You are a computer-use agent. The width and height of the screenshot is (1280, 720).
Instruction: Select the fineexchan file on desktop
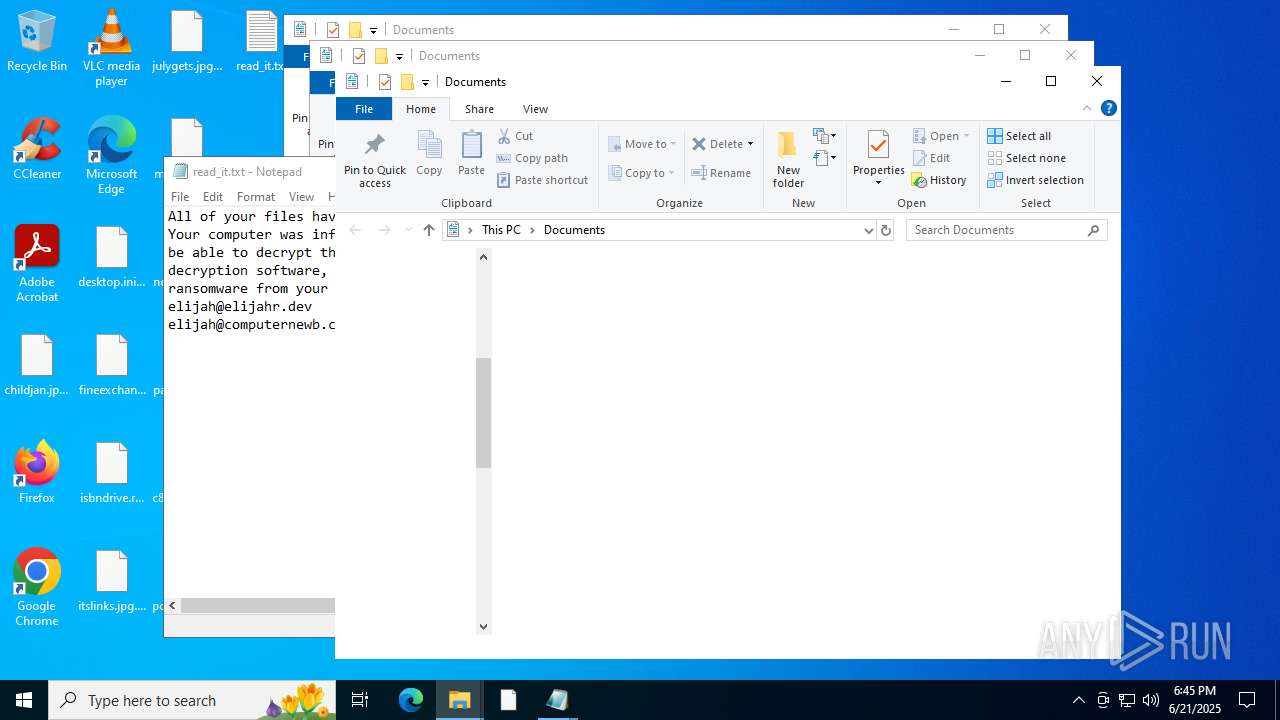click(111, 366)
